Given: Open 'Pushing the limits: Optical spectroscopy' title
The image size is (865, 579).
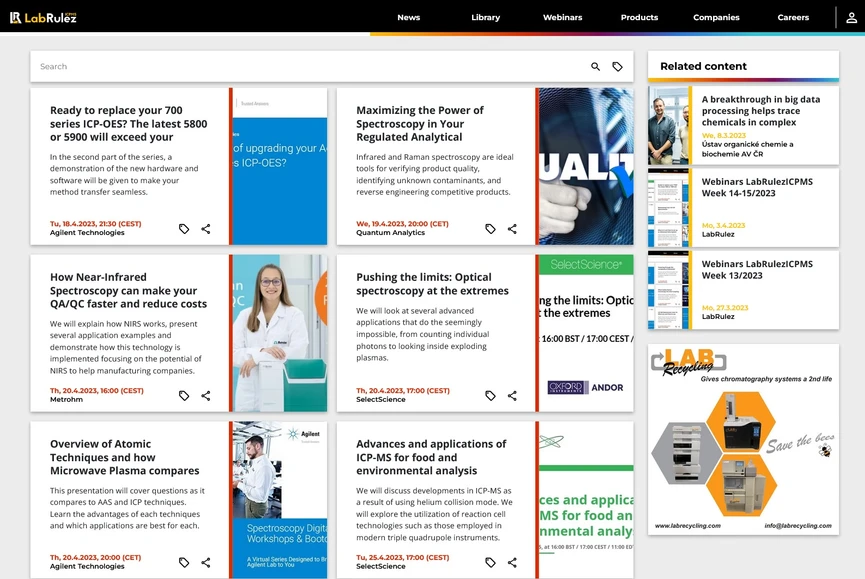Looking at the screenshot, I should tap(432, 284).
